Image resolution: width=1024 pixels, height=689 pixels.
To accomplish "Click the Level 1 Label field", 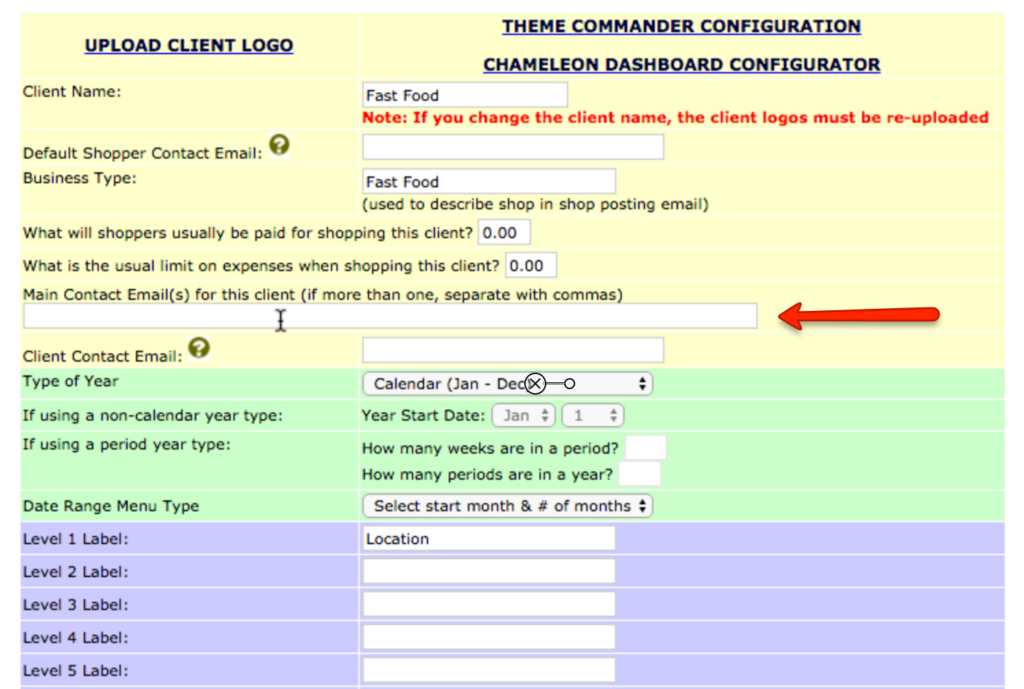I will [489, 538].
